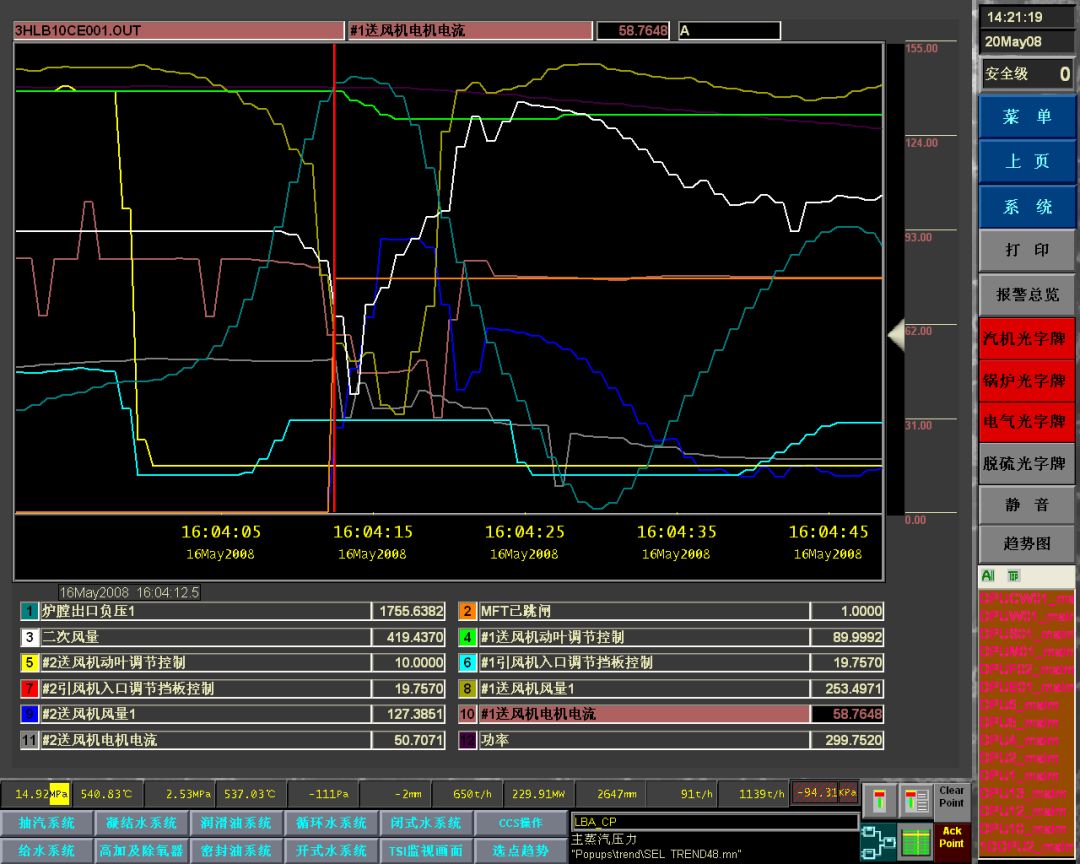Select the DPU13_malm alarm entry
The image size is (1080, 864).
(1025, 793)
